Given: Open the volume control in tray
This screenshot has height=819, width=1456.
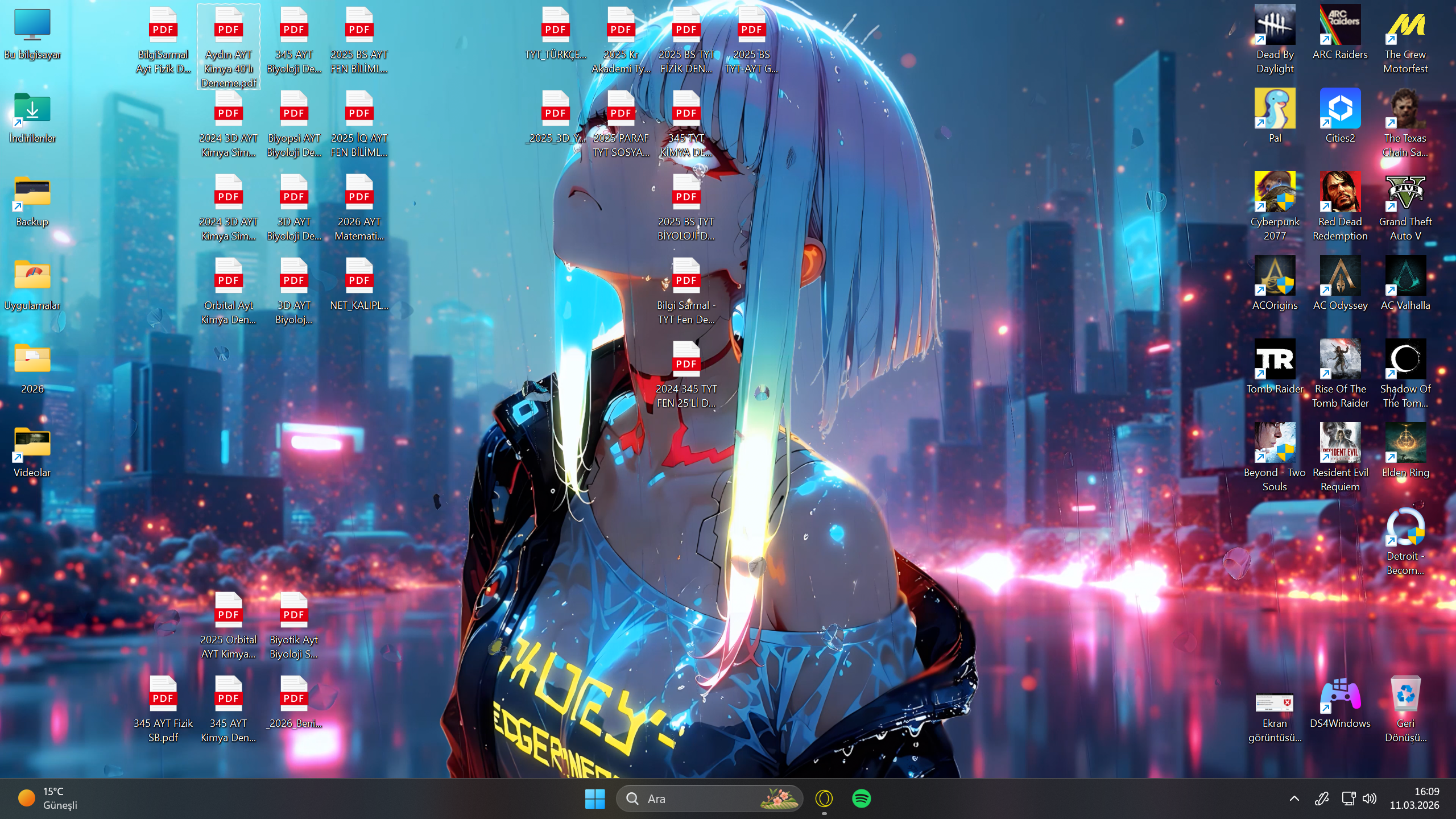Looking at the screenshot, I should 1370,799.
